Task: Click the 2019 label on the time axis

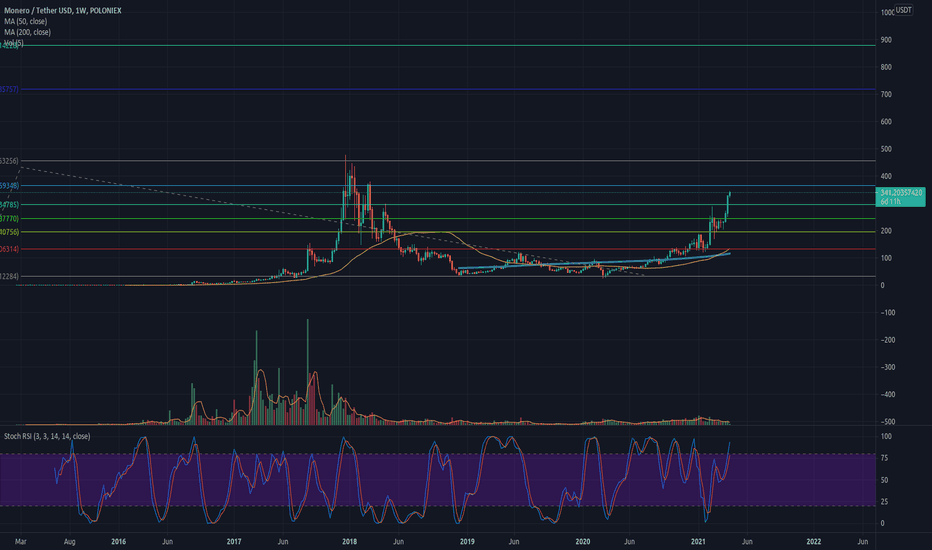Action: click(467, 542)
